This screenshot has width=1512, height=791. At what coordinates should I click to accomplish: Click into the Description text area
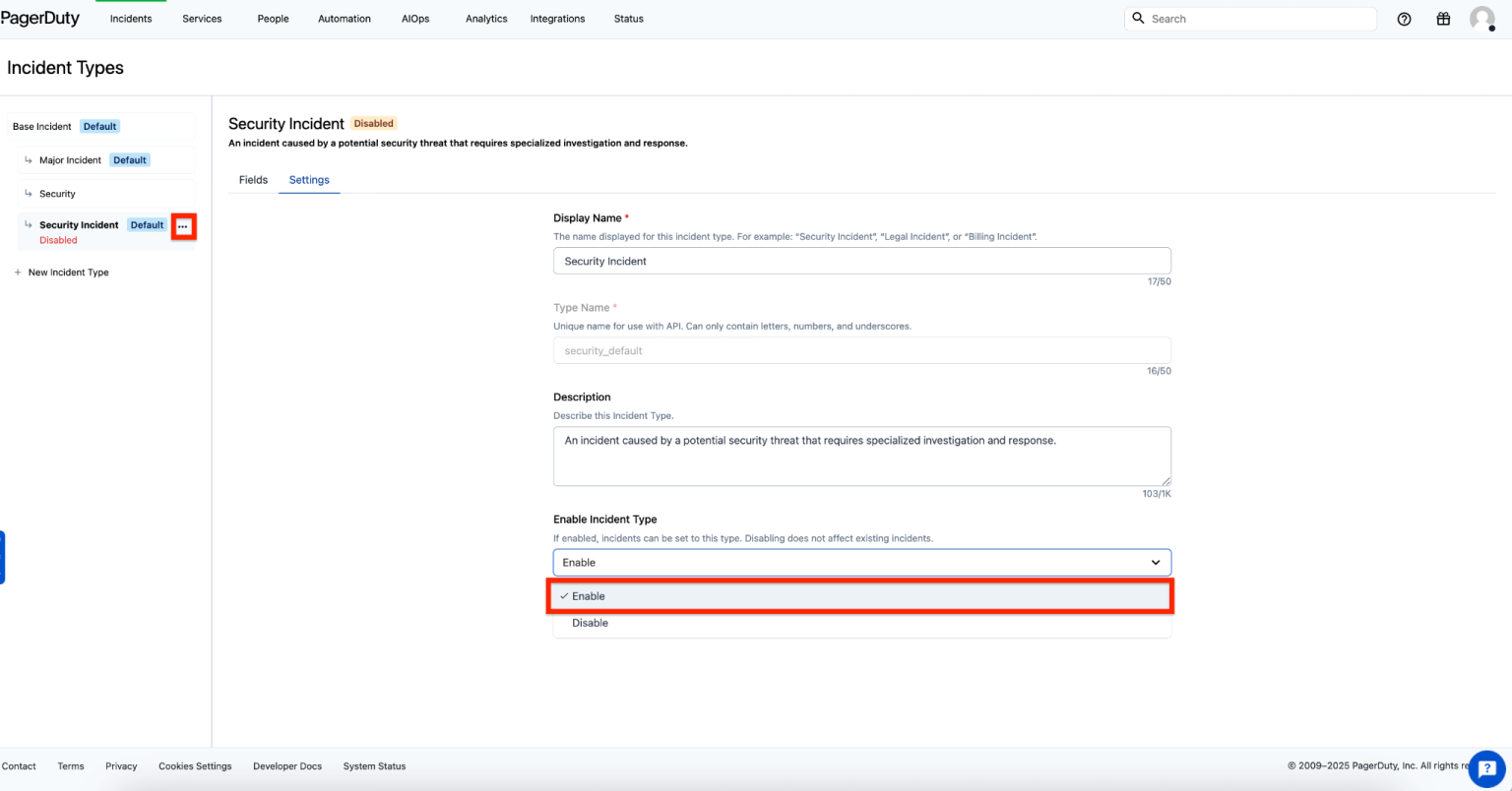(x=861, y=456)
